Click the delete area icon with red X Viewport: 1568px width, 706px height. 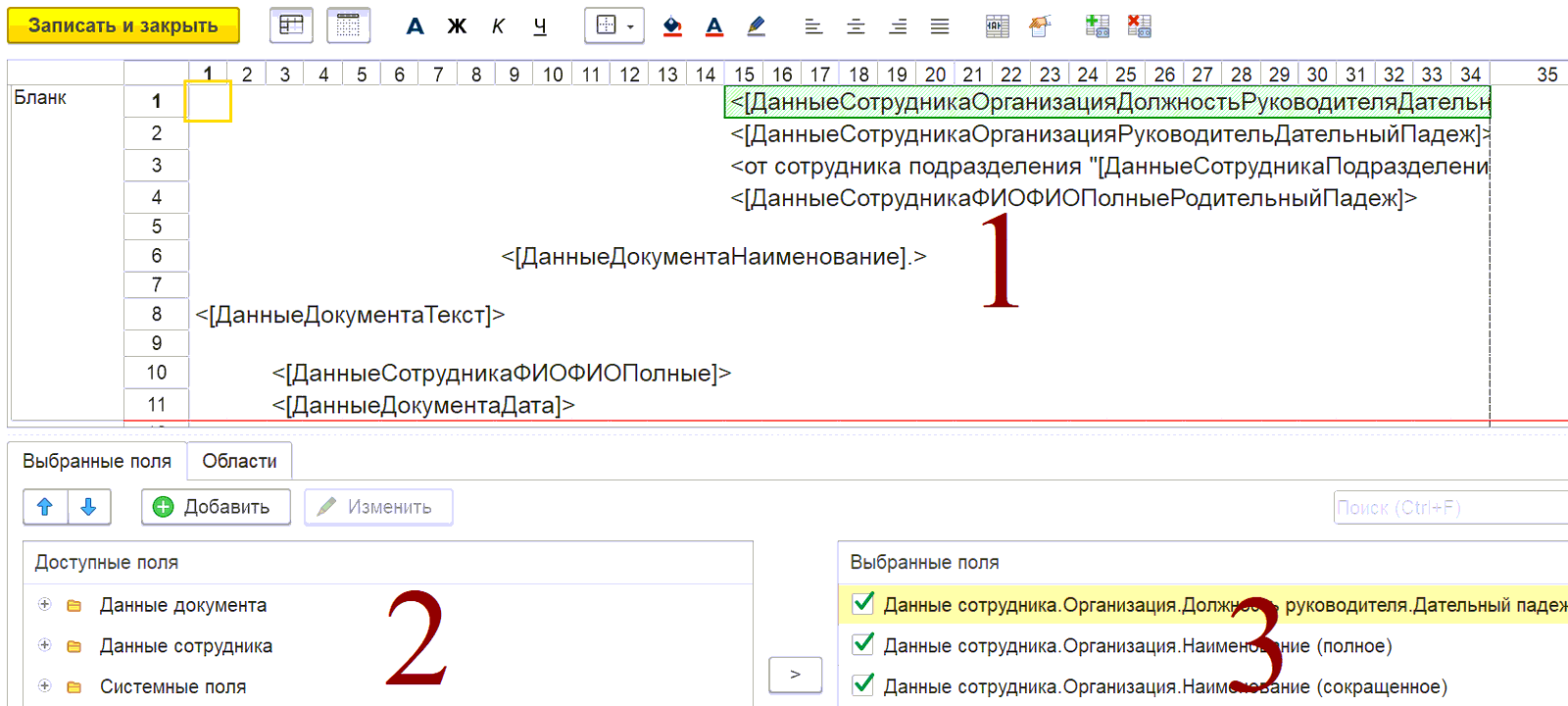click(1140, 26)
